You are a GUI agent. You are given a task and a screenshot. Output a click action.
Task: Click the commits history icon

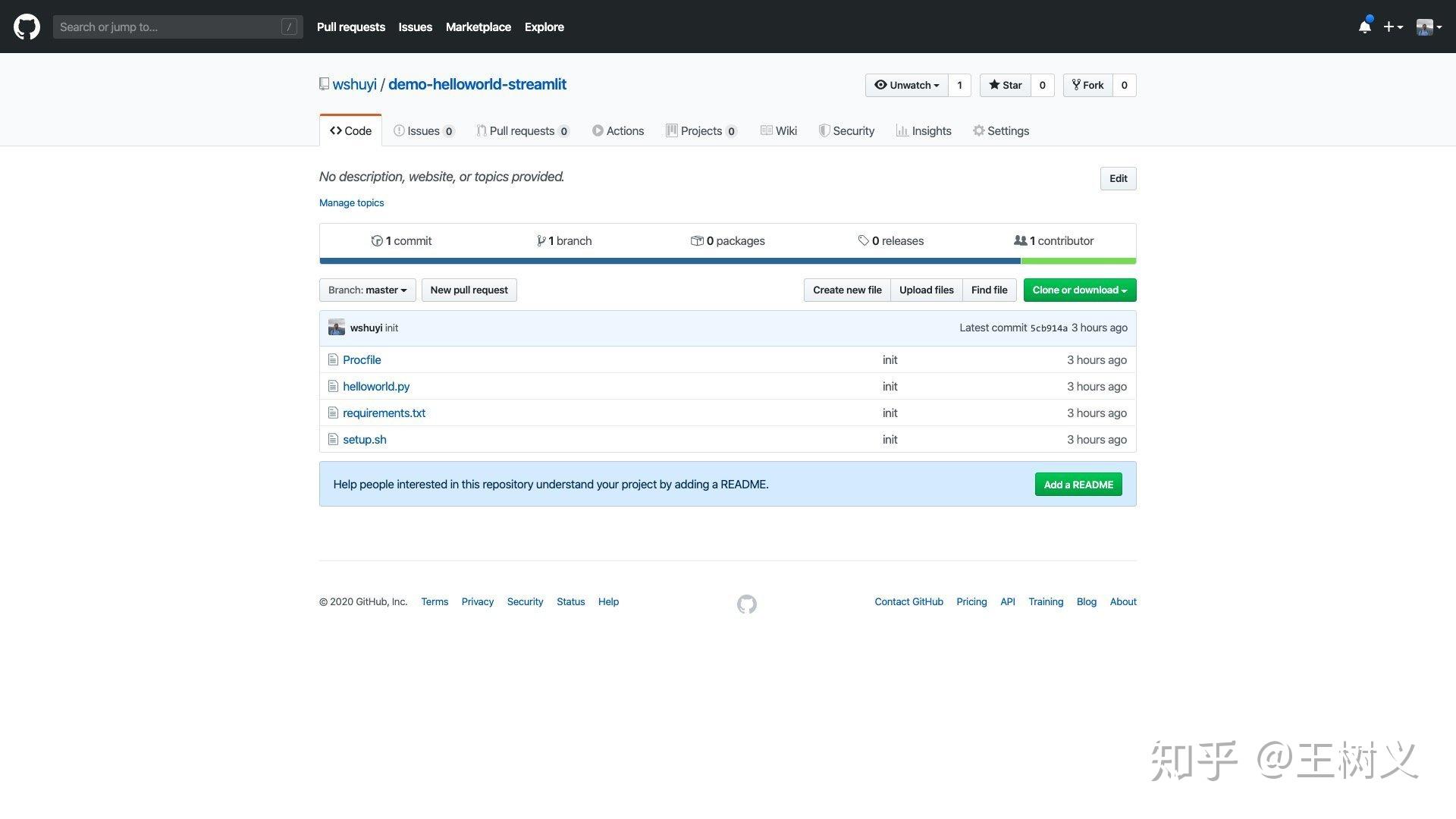(377, 241)
